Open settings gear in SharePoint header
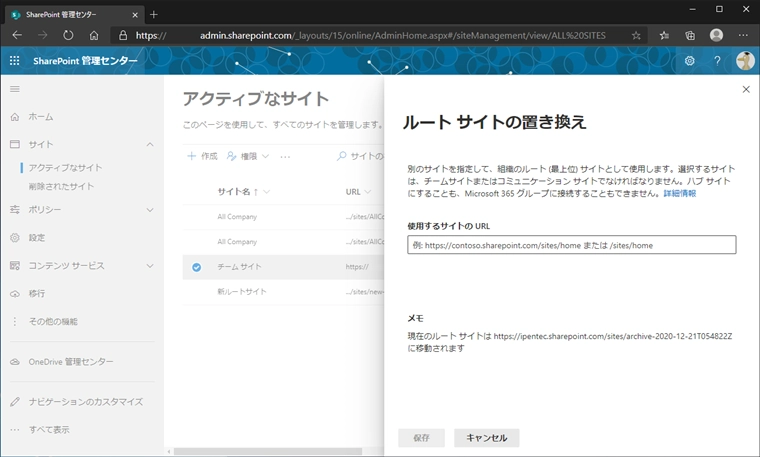The width and height of the screenshot is (760, 457). coord(689,61)
